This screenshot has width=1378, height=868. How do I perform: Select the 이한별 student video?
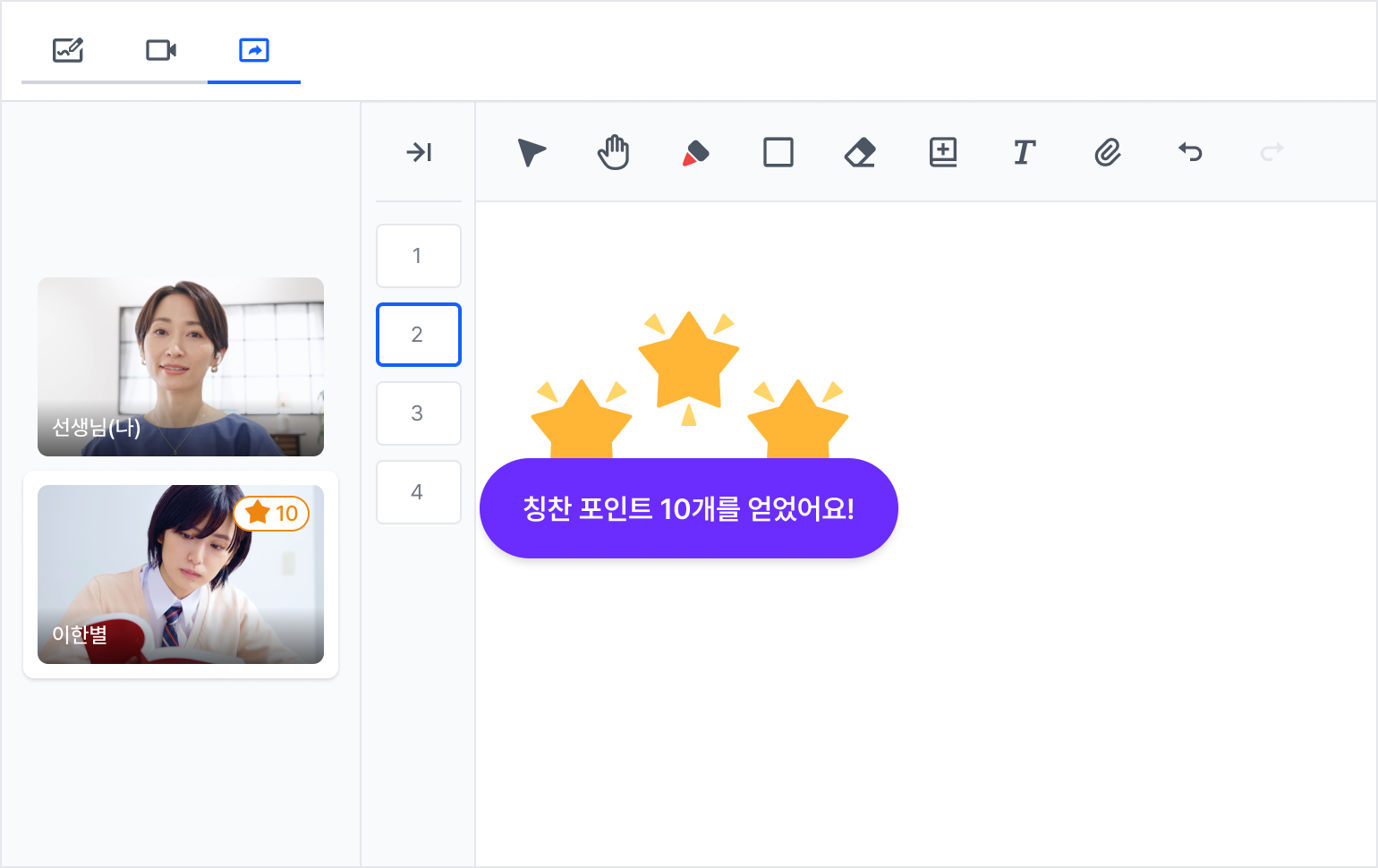click(181, 574)
